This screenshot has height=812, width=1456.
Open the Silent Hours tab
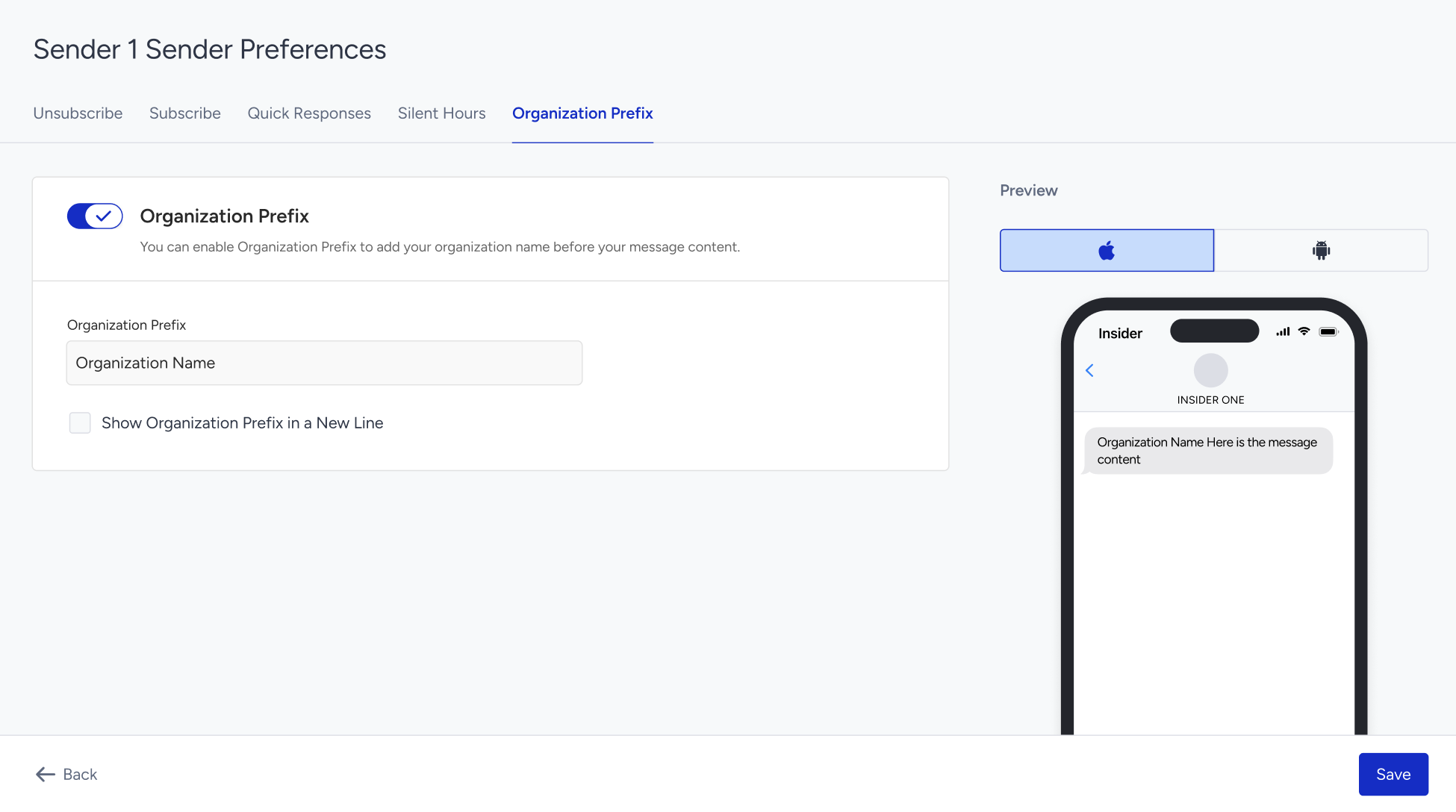[x=442, y=113]
